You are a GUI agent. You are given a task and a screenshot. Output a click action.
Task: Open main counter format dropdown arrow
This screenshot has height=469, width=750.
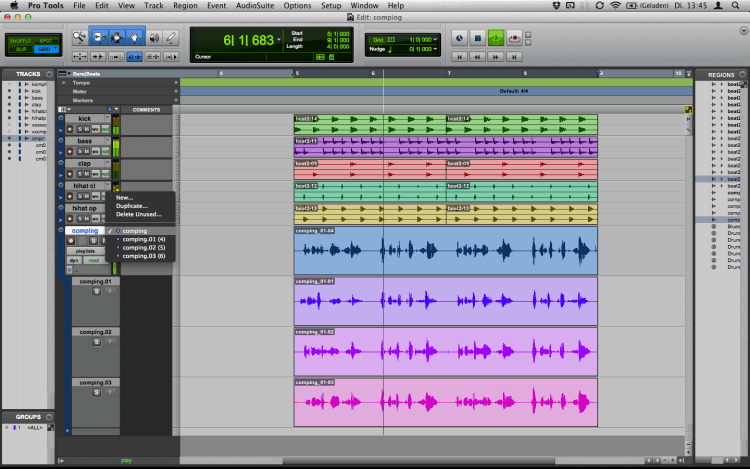coord(279,40)
